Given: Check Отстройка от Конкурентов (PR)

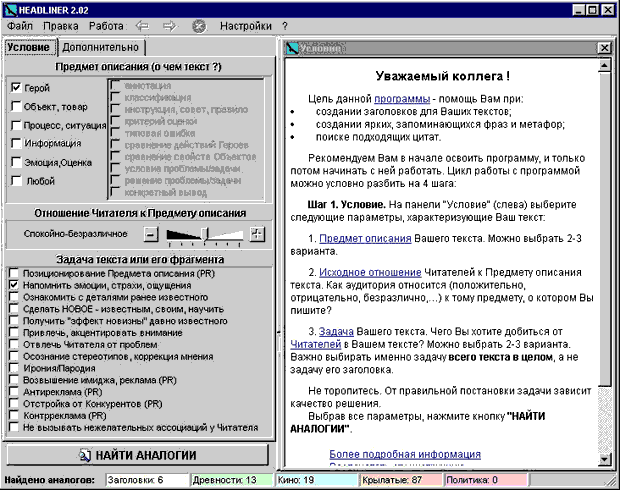Looking at the screenshot, I should (x=14, y=403).
